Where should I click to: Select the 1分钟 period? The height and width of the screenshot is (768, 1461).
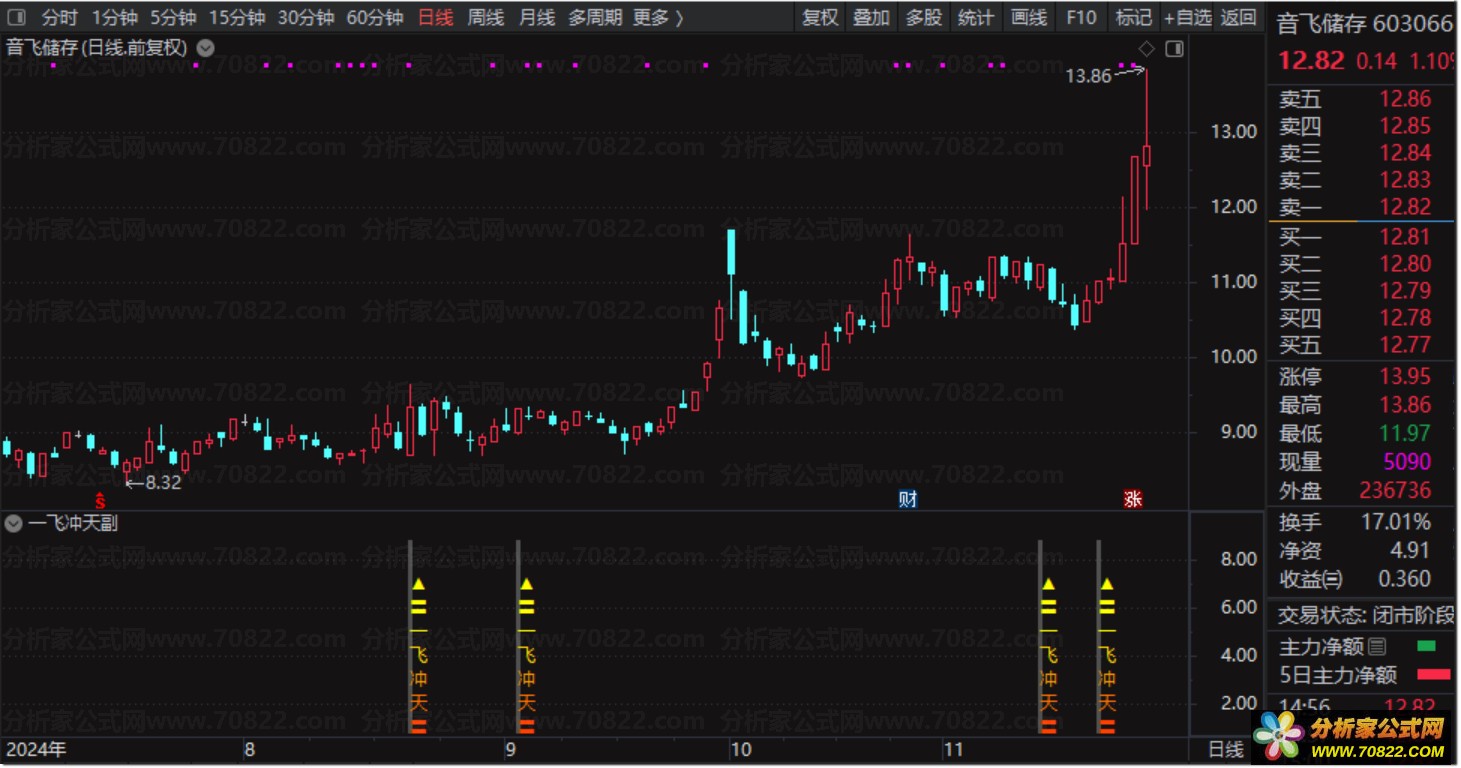point(114,18)
